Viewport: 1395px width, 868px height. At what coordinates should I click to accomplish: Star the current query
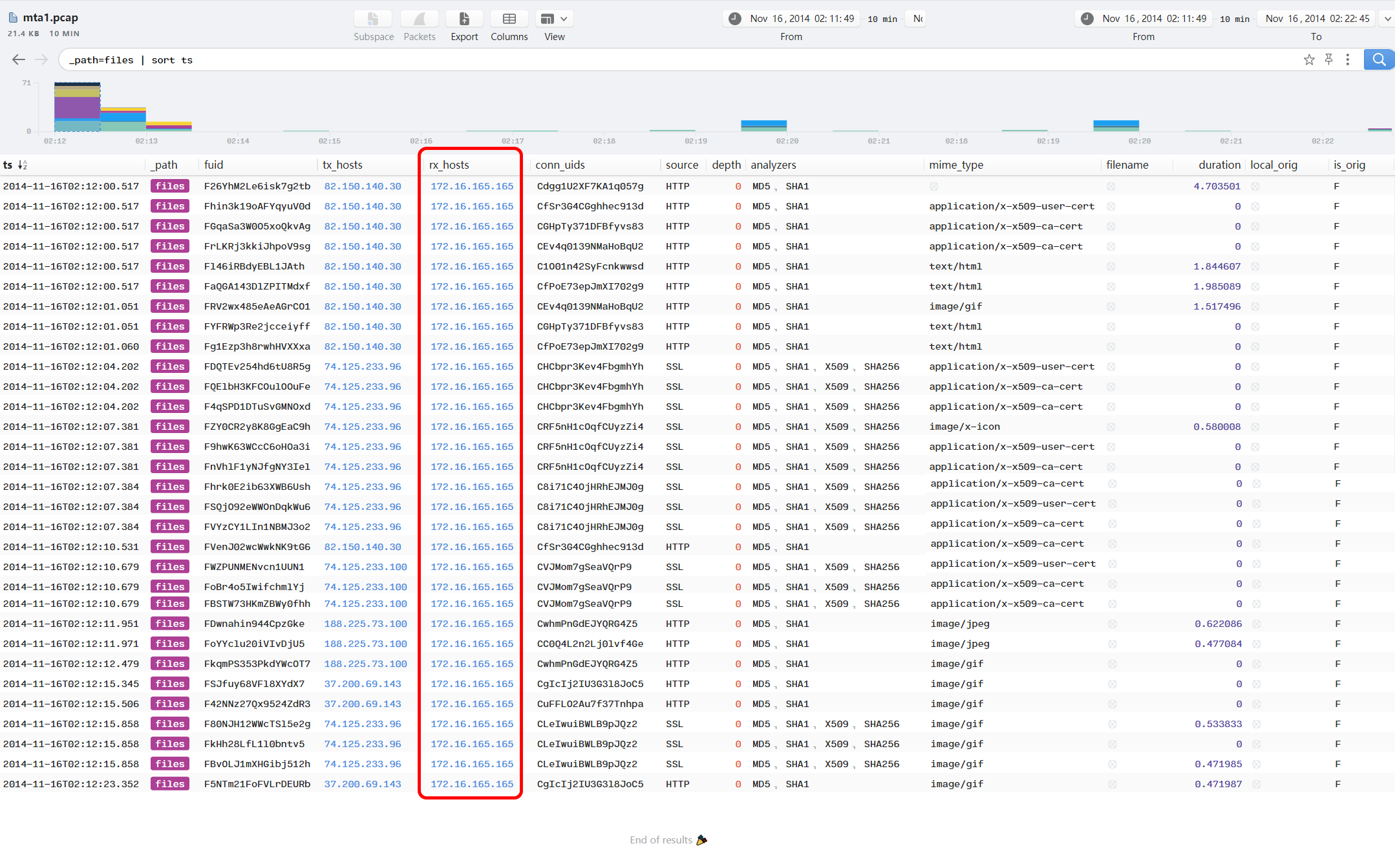(1309, 59)
